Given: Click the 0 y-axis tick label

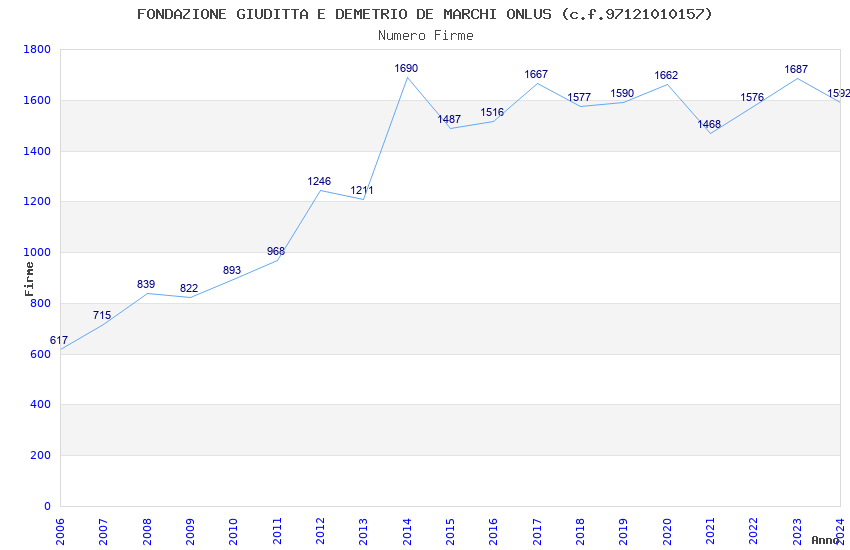Looking at the screenshot, I should coord(48,506).
